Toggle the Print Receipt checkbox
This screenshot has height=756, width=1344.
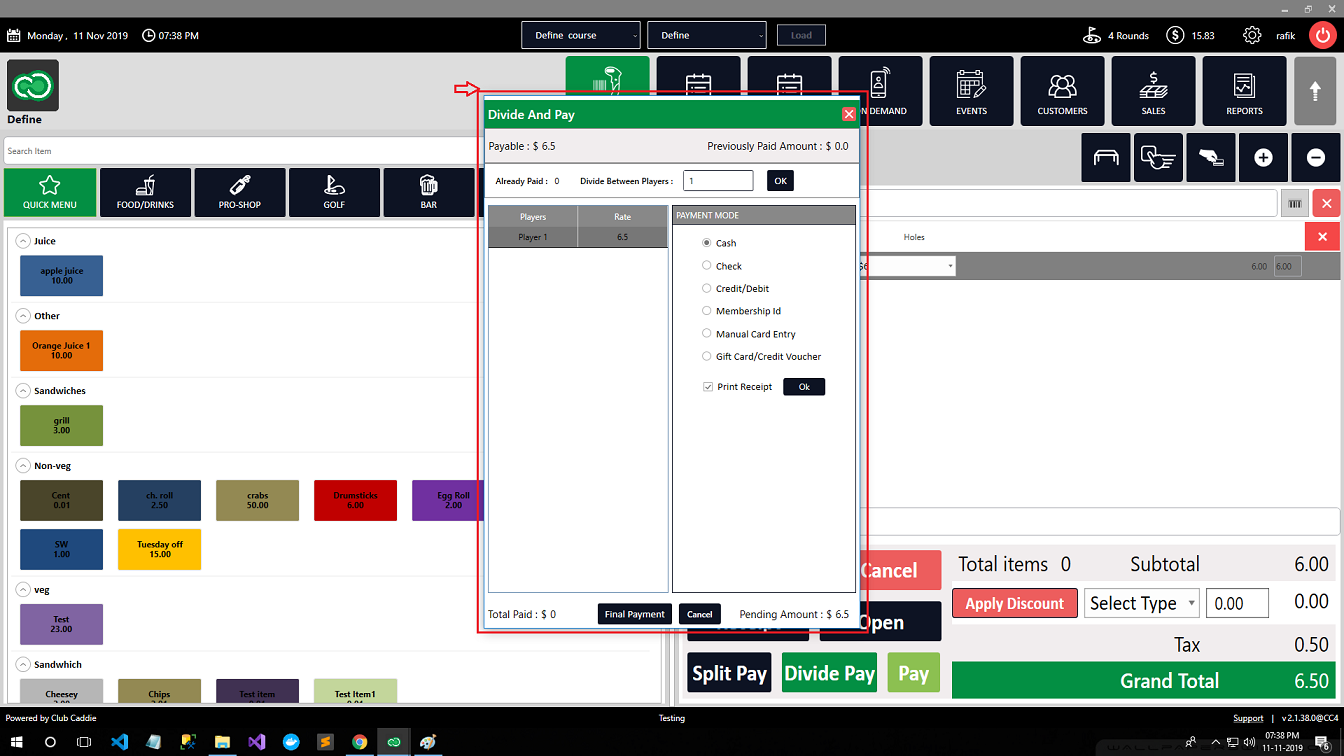tap(708, 386)
